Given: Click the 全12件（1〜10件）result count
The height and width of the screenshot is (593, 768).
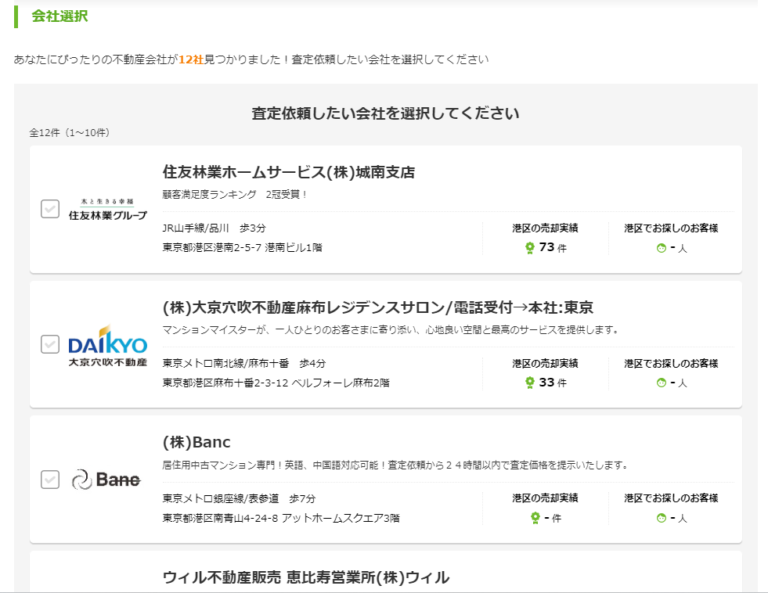Looking at the screenshot, I should click(69, 133).
